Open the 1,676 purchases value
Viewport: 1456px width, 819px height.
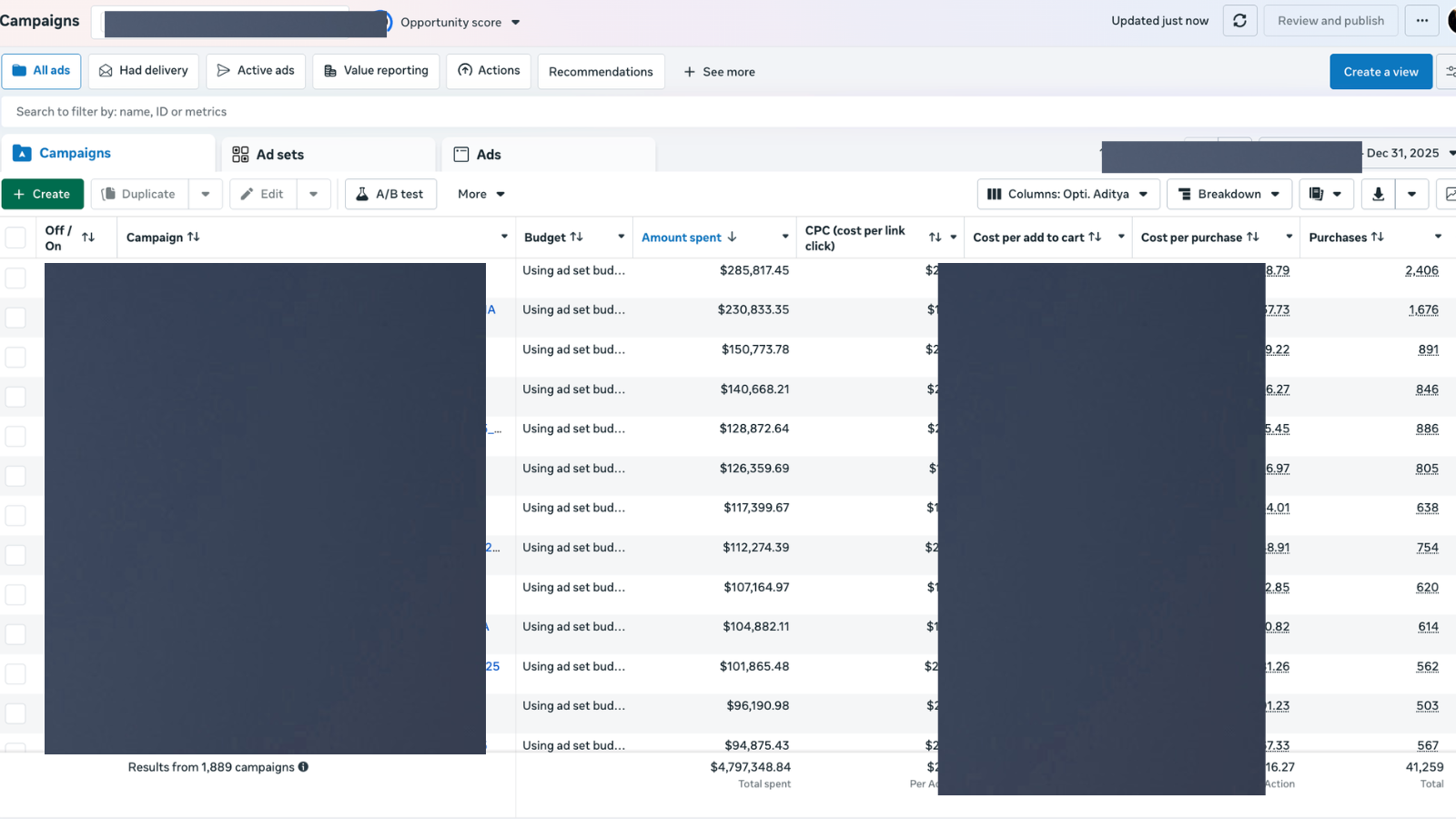(x=1423, y=310)
